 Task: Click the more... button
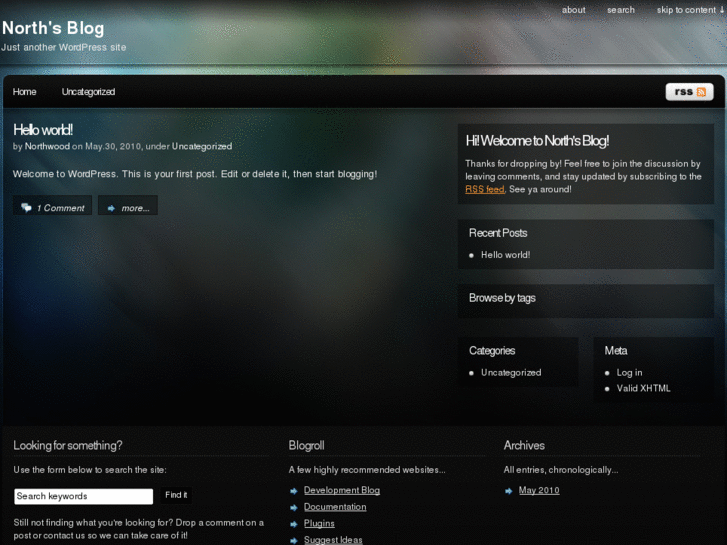[x=128, y=205]
